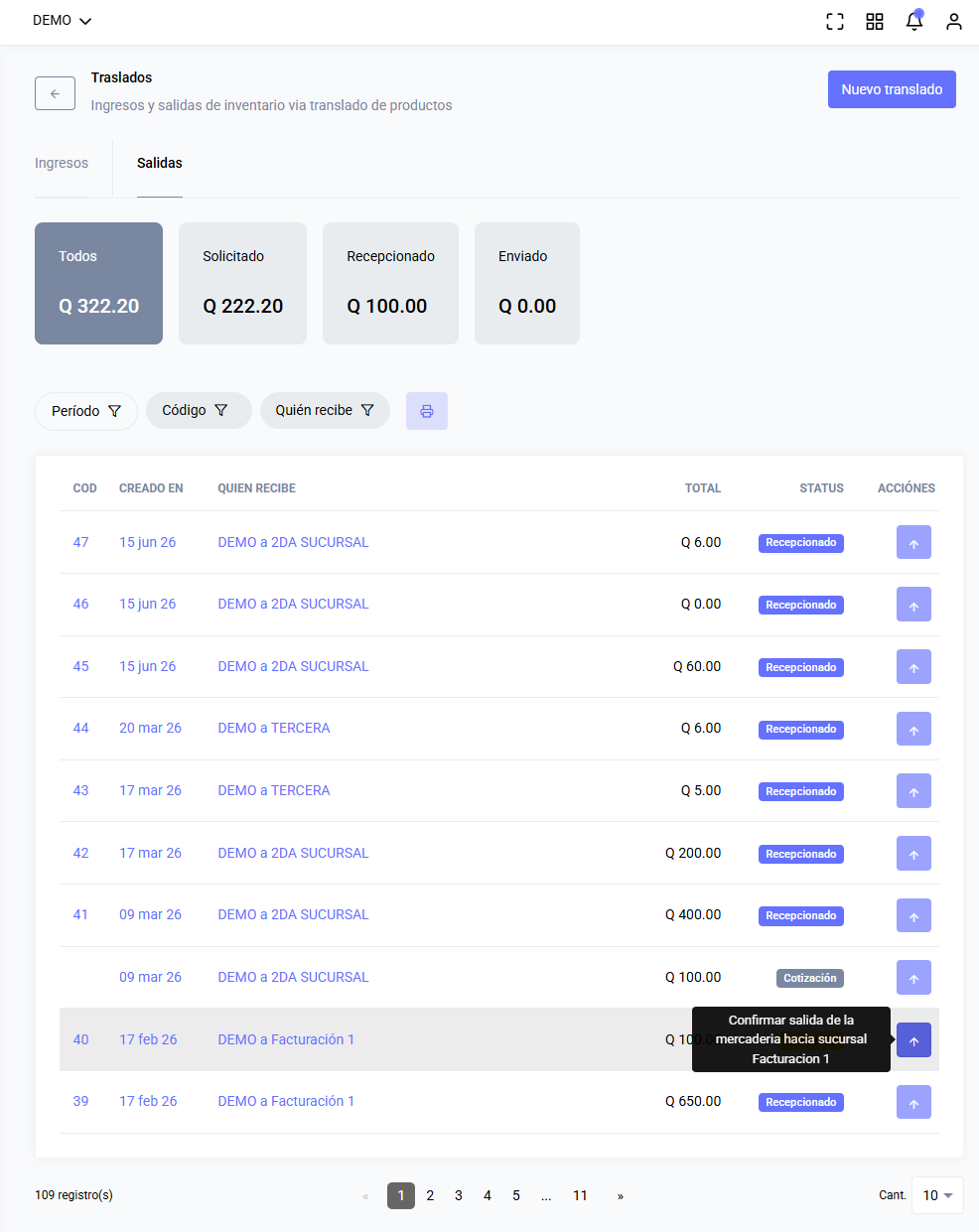Screen dimensions: 979x1232
Task: Click DEMO a Facturación 1 in row 39
Action: (286, 1101)
